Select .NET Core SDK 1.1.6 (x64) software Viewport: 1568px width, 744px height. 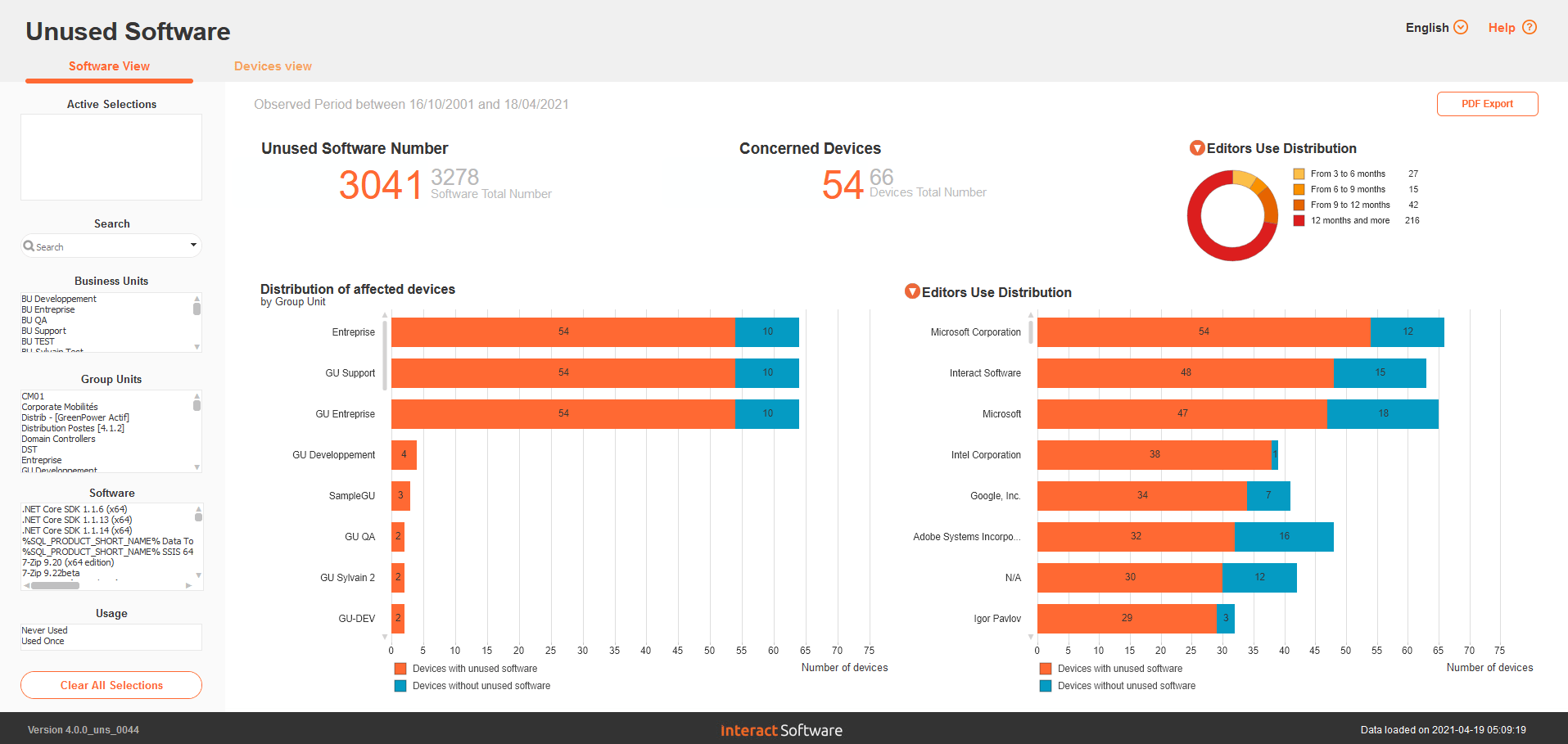pyautogui.click(x=75, y=509)
